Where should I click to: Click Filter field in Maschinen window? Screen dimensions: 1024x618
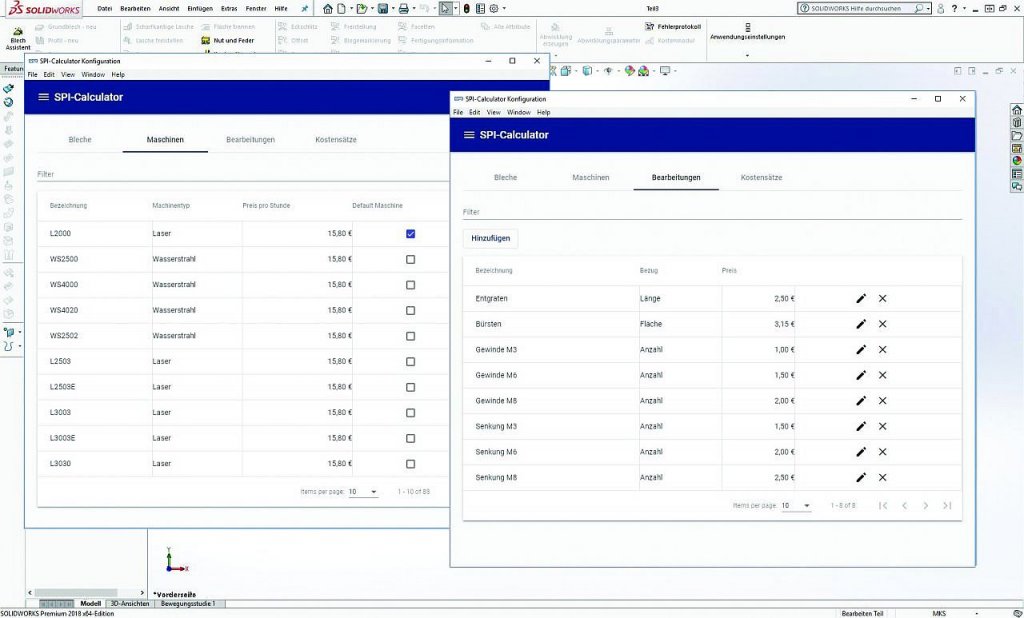(243, 174)
